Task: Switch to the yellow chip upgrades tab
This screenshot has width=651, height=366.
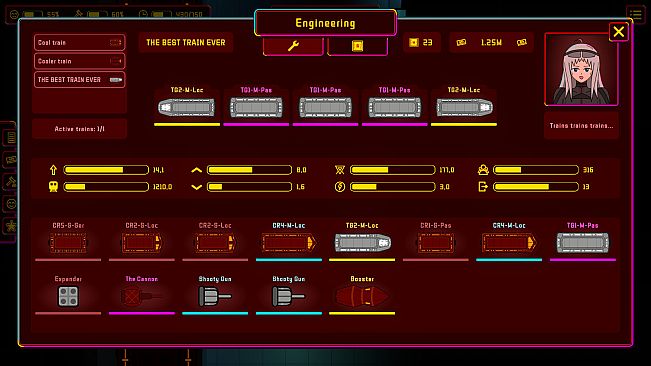Action: coord(357,46)
